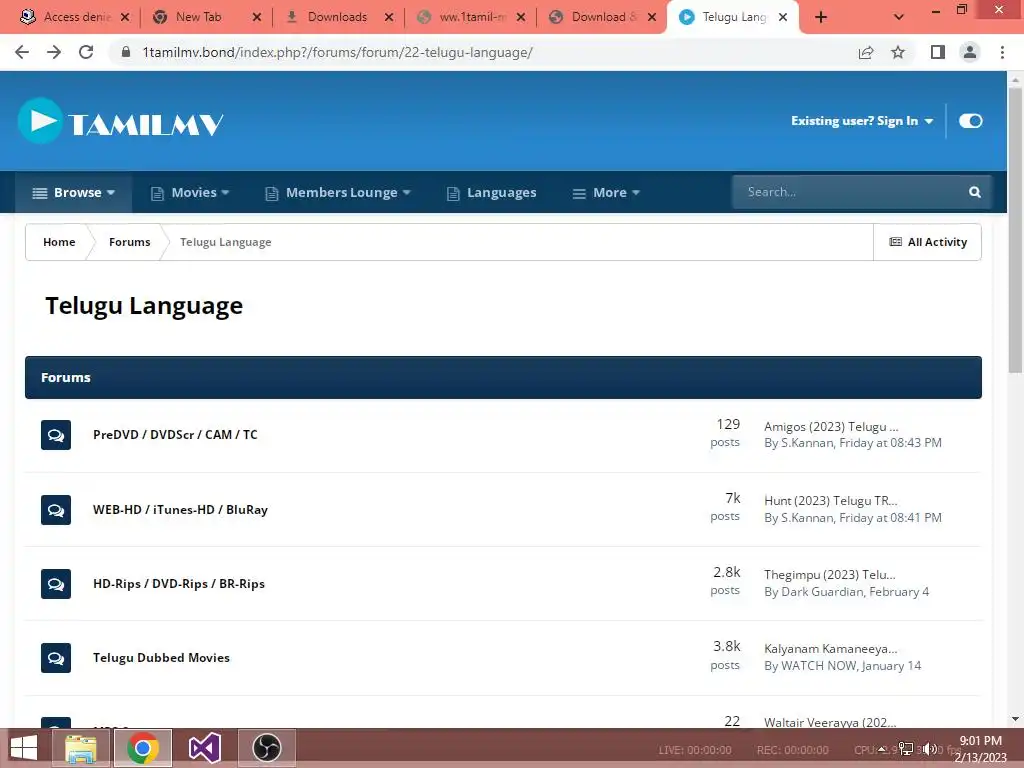The width and height of the screenshot is (1024, 768).
Task: Expand the Browse menu
Action: (74, 193)
